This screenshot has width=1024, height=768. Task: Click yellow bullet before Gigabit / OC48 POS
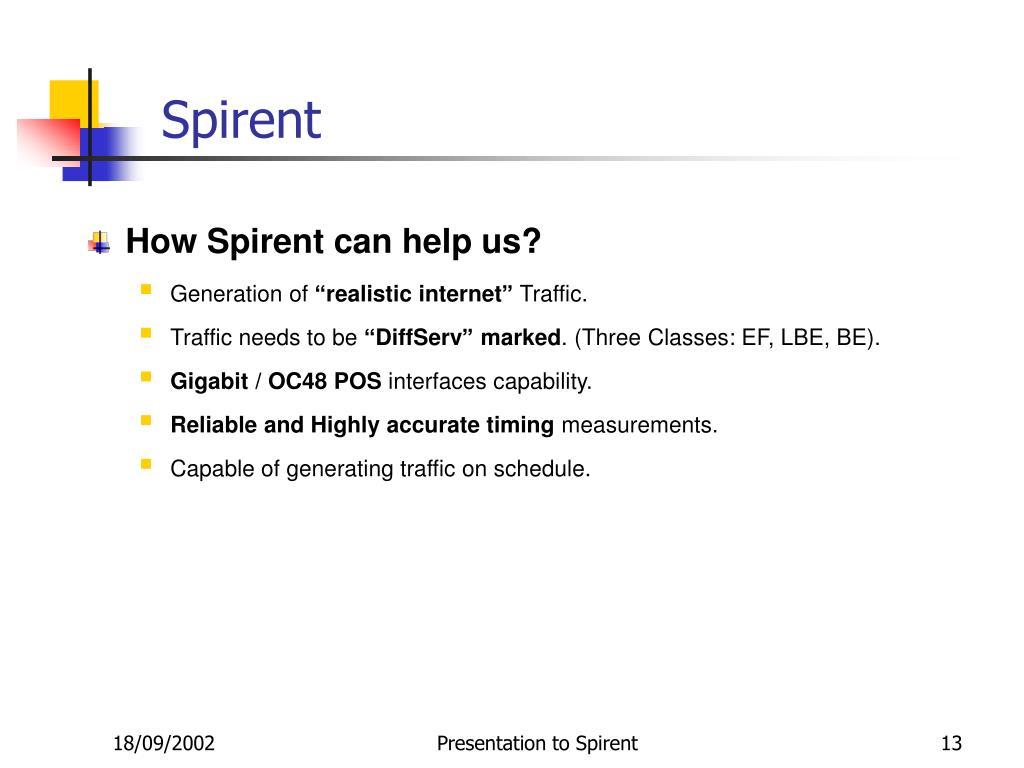(x=146, y=377)
